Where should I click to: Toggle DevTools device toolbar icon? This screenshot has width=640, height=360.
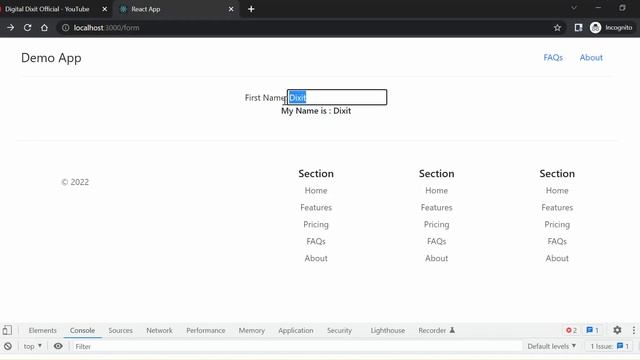pyautogui.click(x=7, y=330)
